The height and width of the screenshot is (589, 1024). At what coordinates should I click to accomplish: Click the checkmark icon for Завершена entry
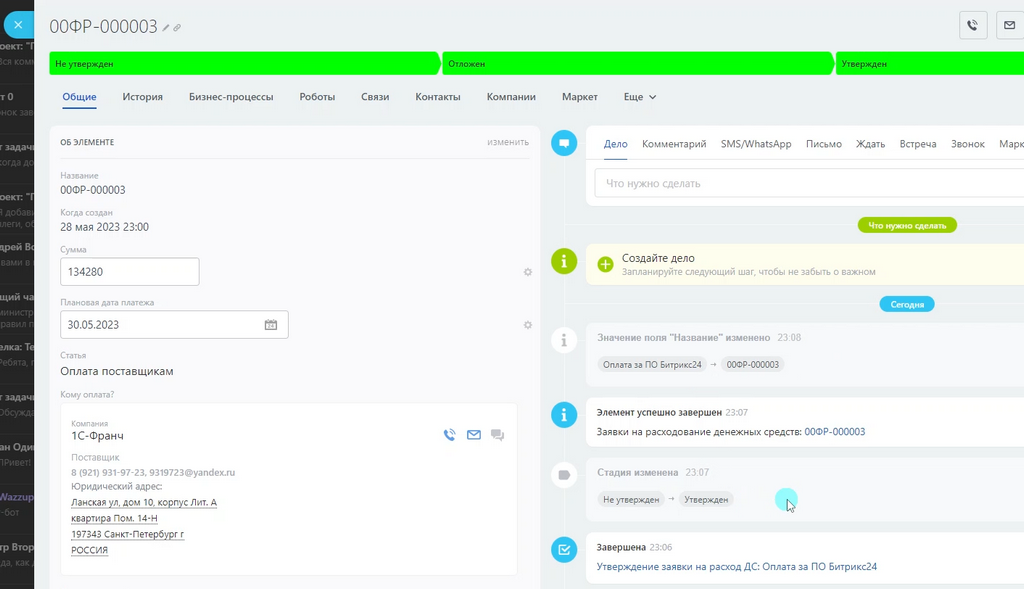tap(564, 550)
